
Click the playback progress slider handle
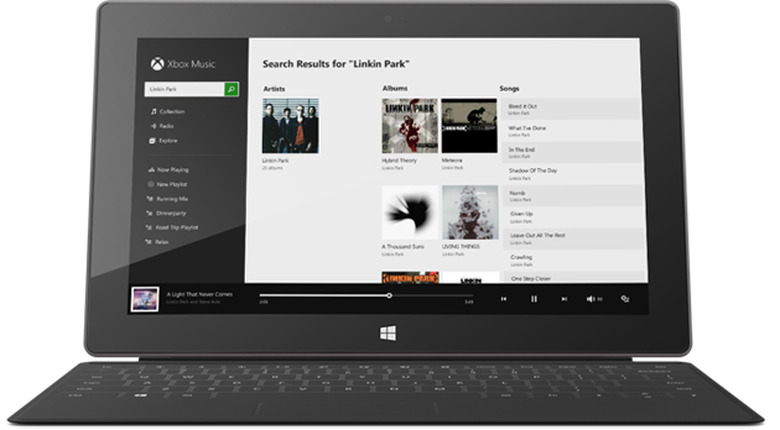pos(389,296)
